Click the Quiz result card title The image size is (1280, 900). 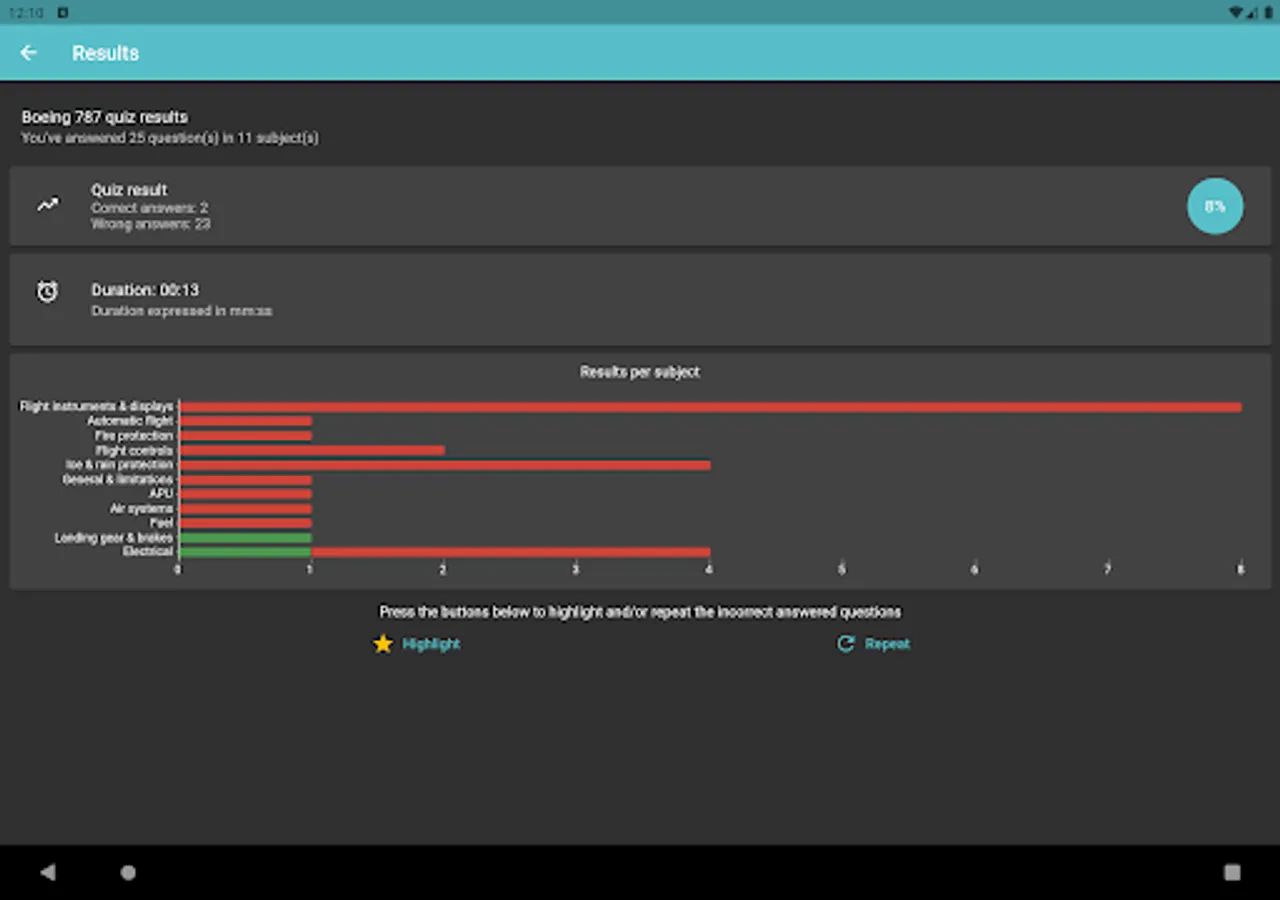click(129, 190)
